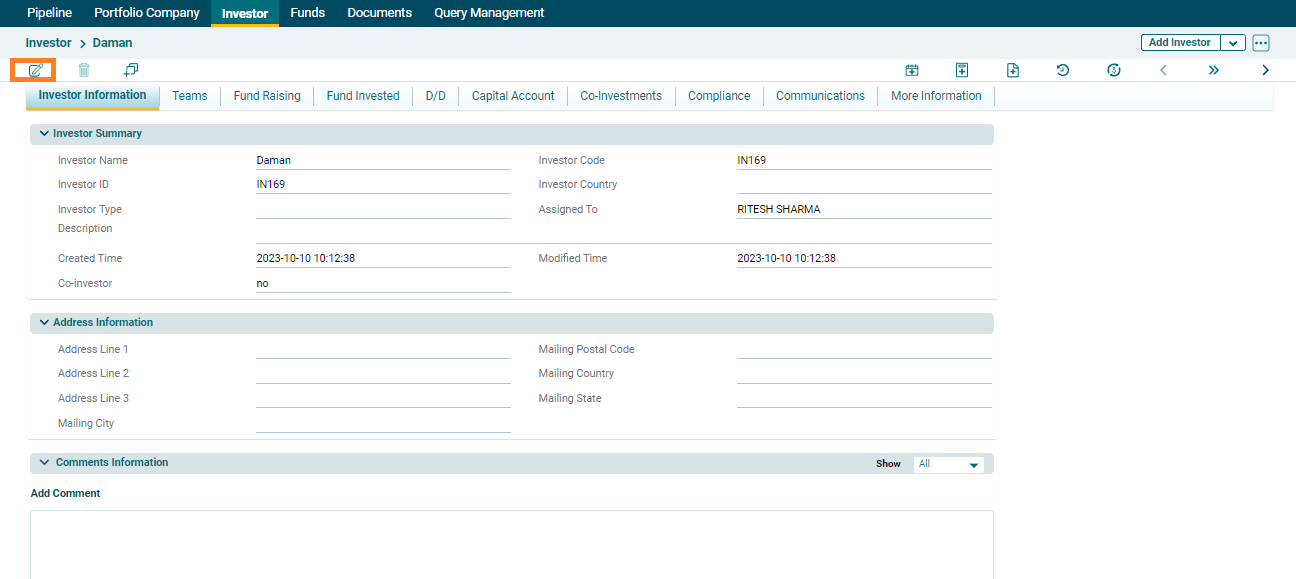The height and width of the screenshot is (579, 1296).
Task: Open the Add Investor dropdown arrow
Action: [x=1233, y=43]
